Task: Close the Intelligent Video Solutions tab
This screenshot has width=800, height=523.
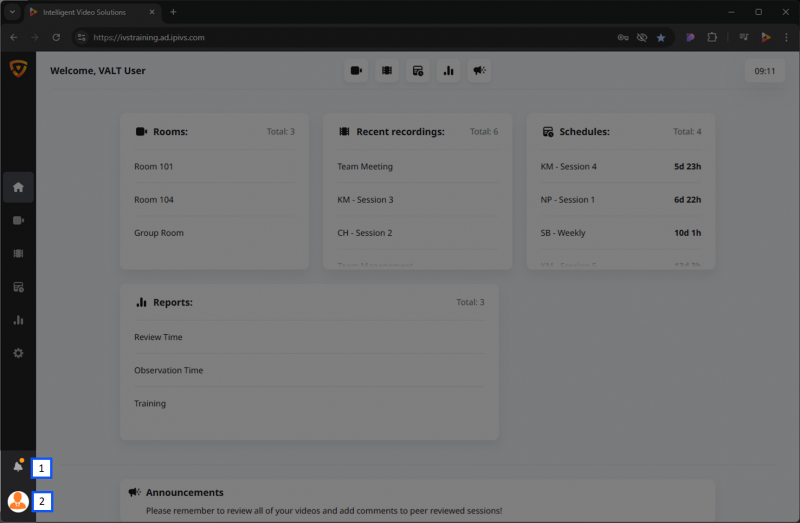Action: tap(152, 12)
